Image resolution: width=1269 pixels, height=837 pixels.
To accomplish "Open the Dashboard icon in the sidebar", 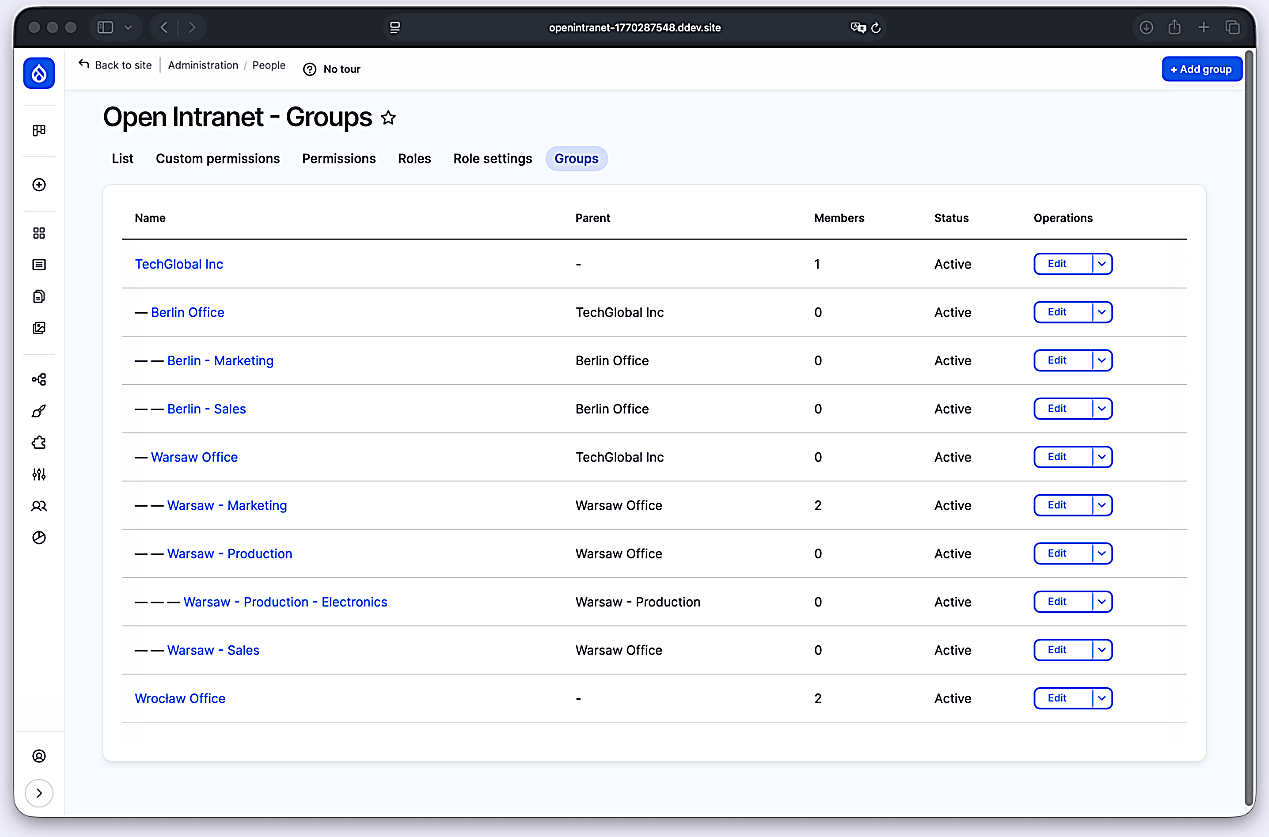I will [39, 130].
